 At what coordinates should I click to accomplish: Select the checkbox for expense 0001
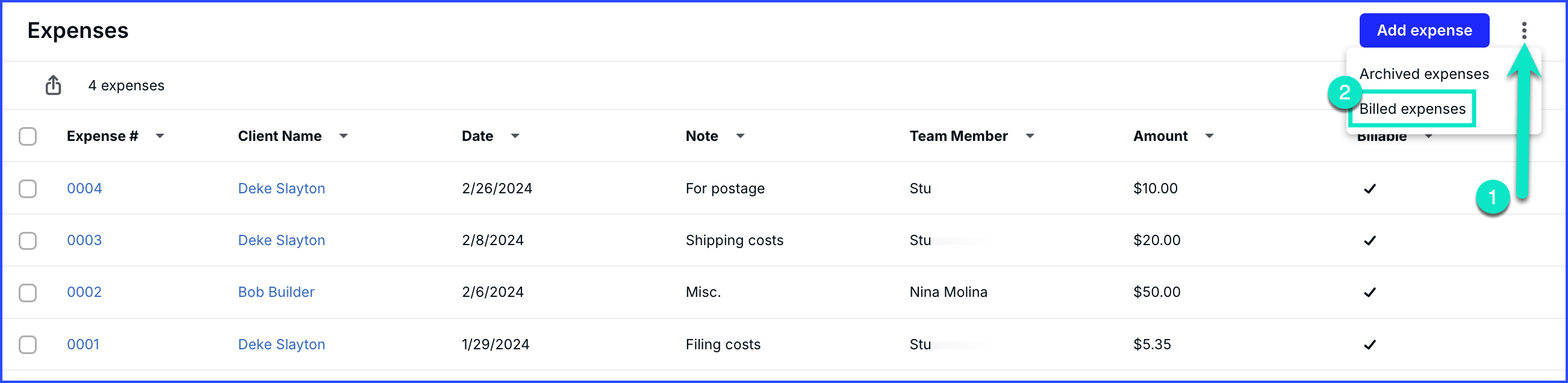click(28, 344)
